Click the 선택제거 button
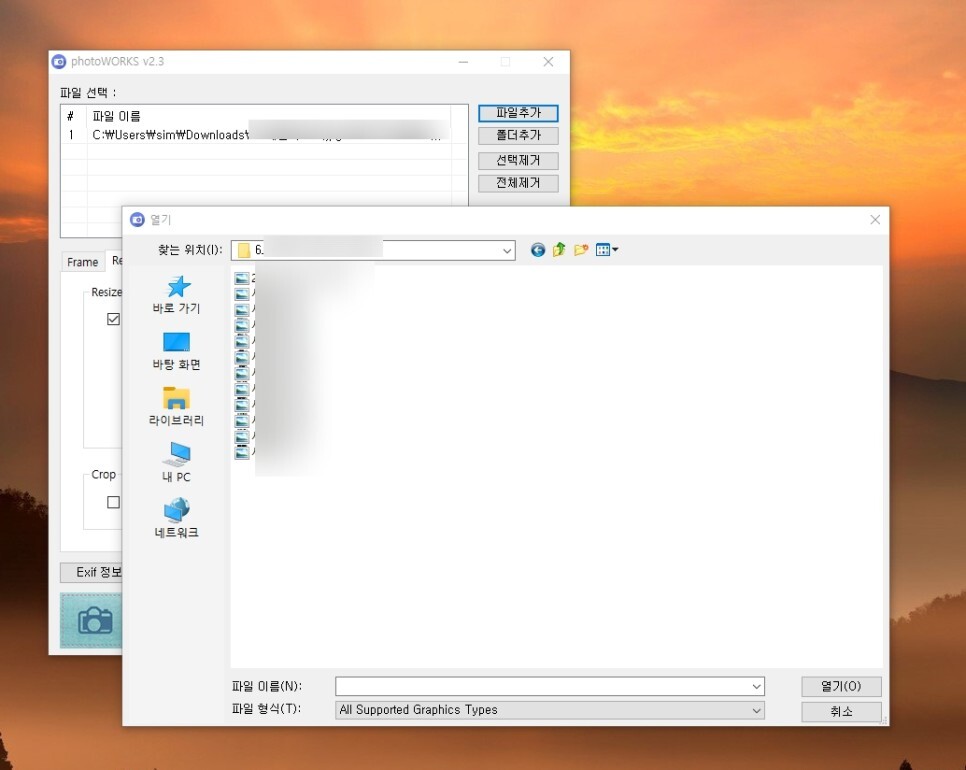 [518, 161]
